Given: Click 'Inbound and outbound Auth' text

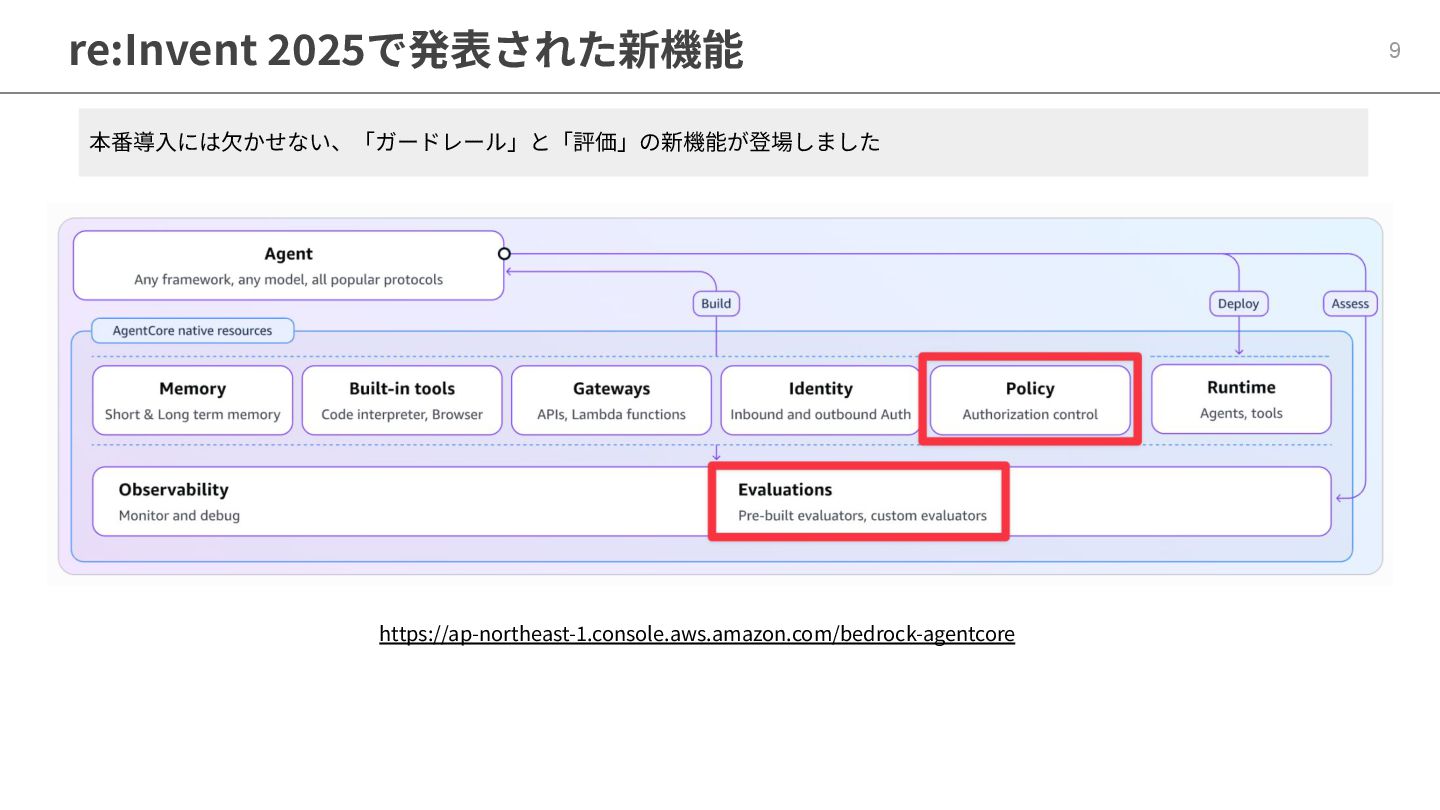Looking at the screenshot, I should [821, 415].
